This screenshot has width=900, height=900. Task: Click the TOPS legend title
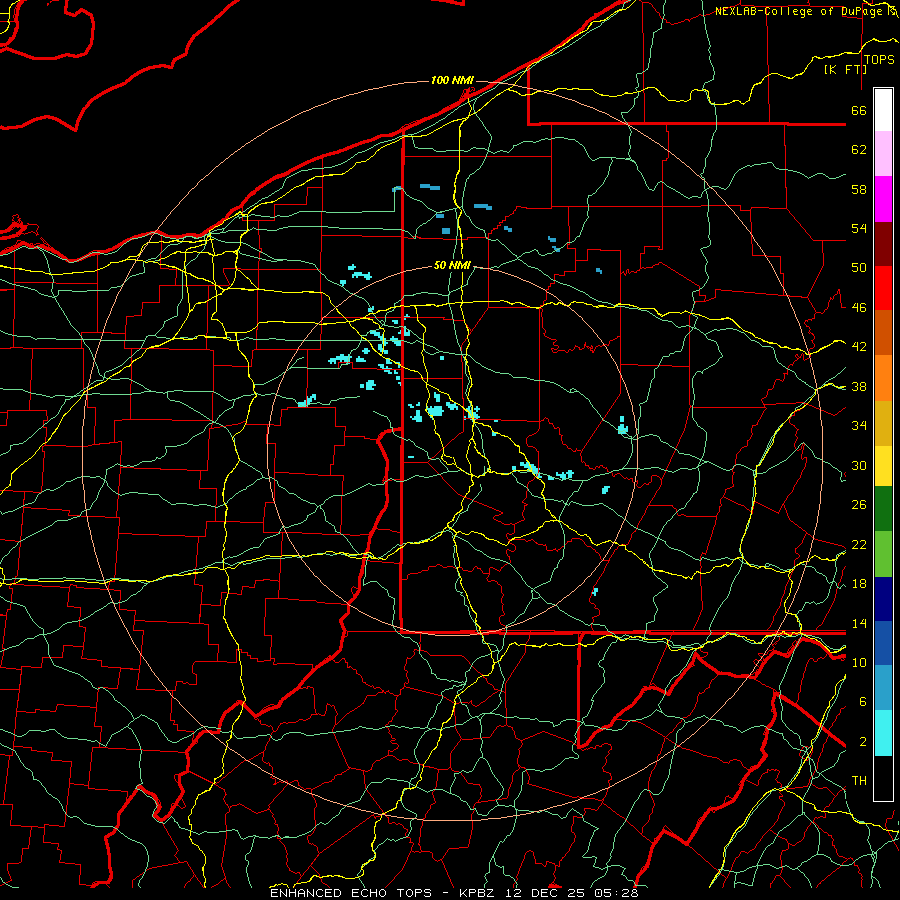coord(879,60)
